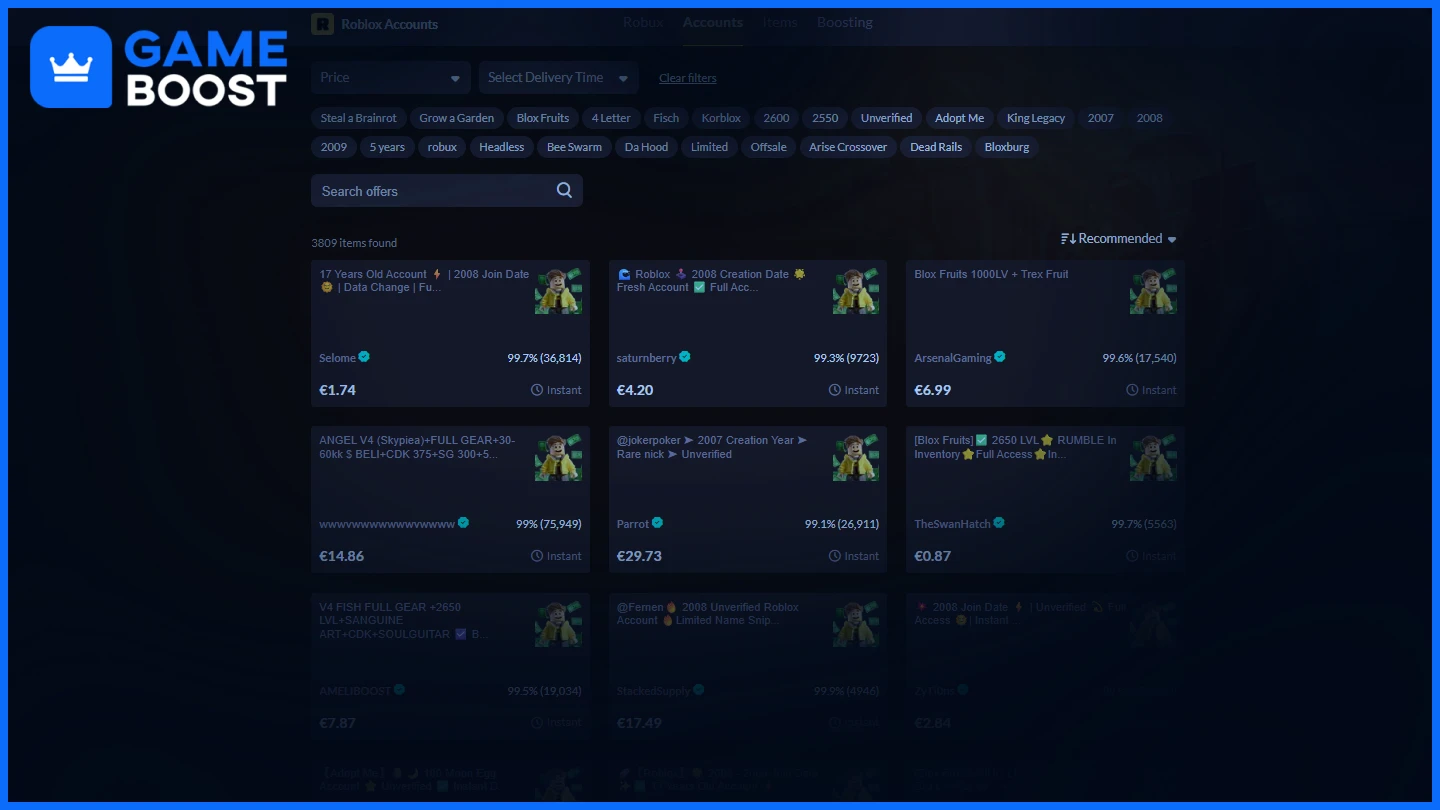Click the avatar thumbnail on Selome's listing
Screen dimensions: 1440x810
[x=558, y=291]
